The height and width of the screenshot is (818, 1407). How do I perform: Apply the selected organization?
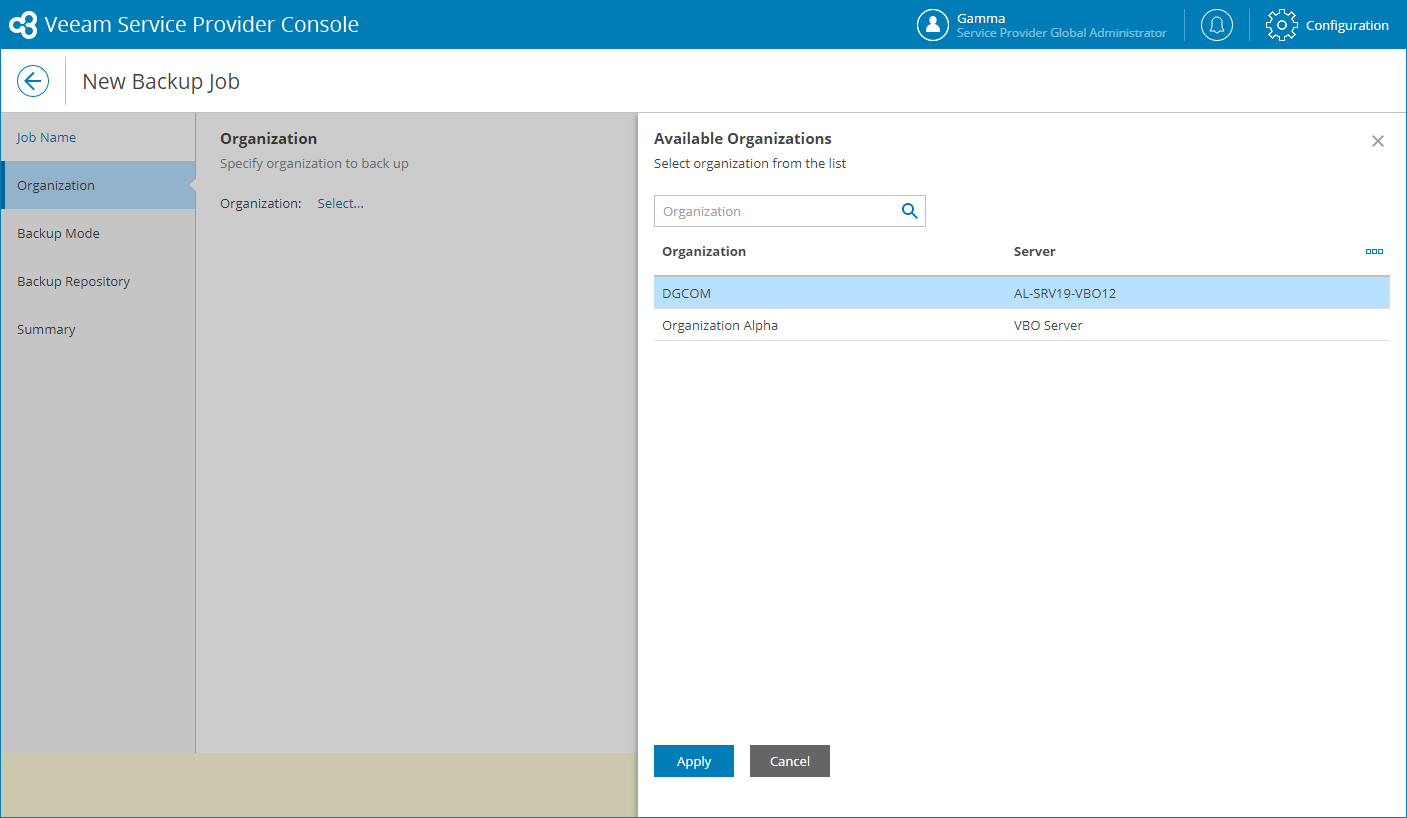[x=694, y=761]
